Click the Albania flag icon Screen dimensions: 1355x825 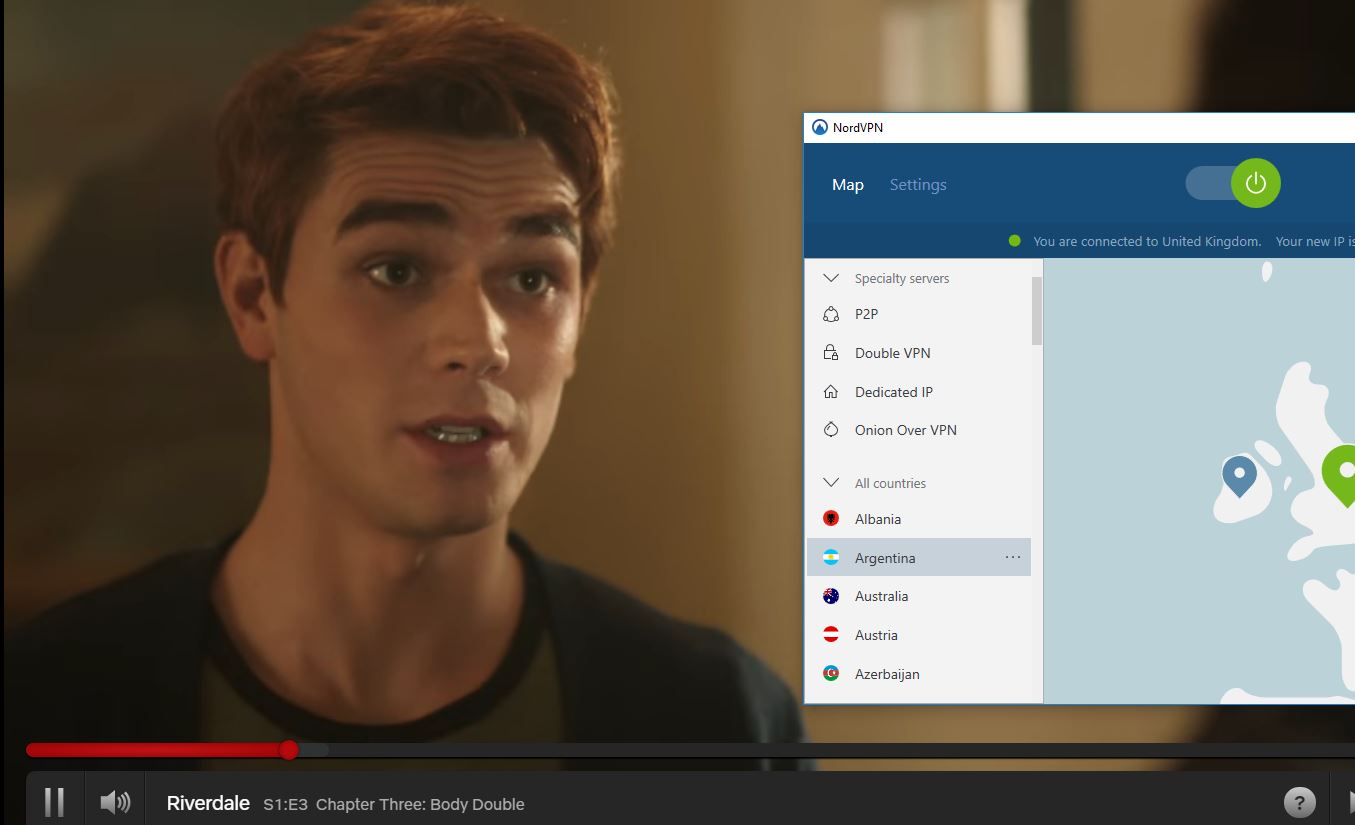pos(831,519)
